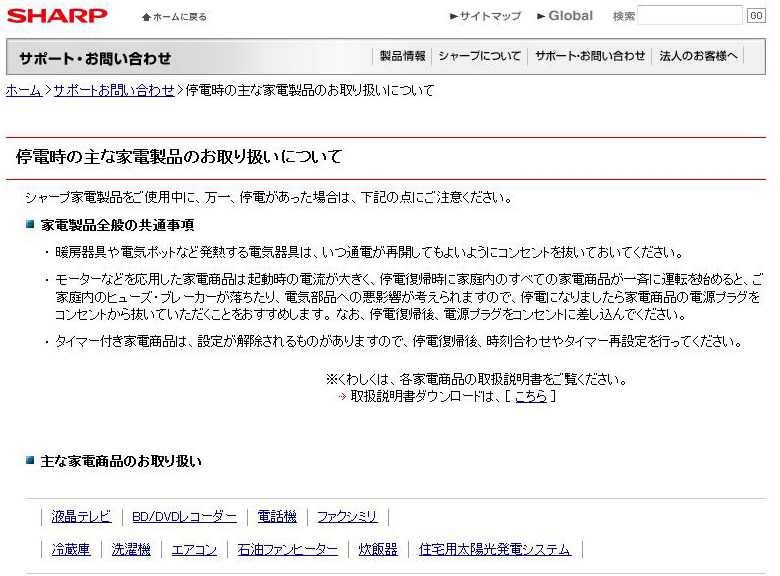Viewport: 780px width, 576px height.
Task: Open the 住宅用太陽光発電システム link
Action: 495,550
